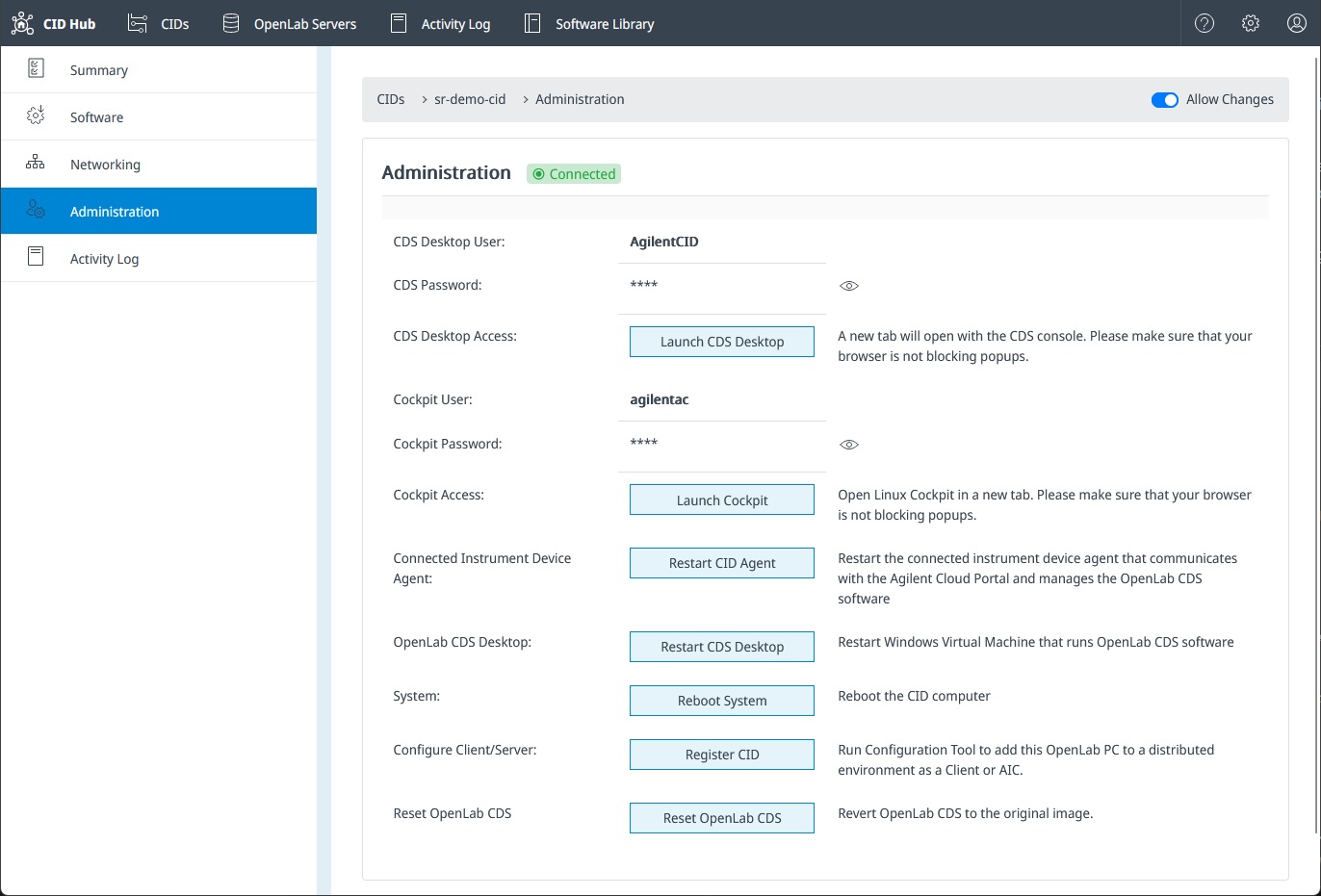Click the Reset OpenLab CDS button

722,818
